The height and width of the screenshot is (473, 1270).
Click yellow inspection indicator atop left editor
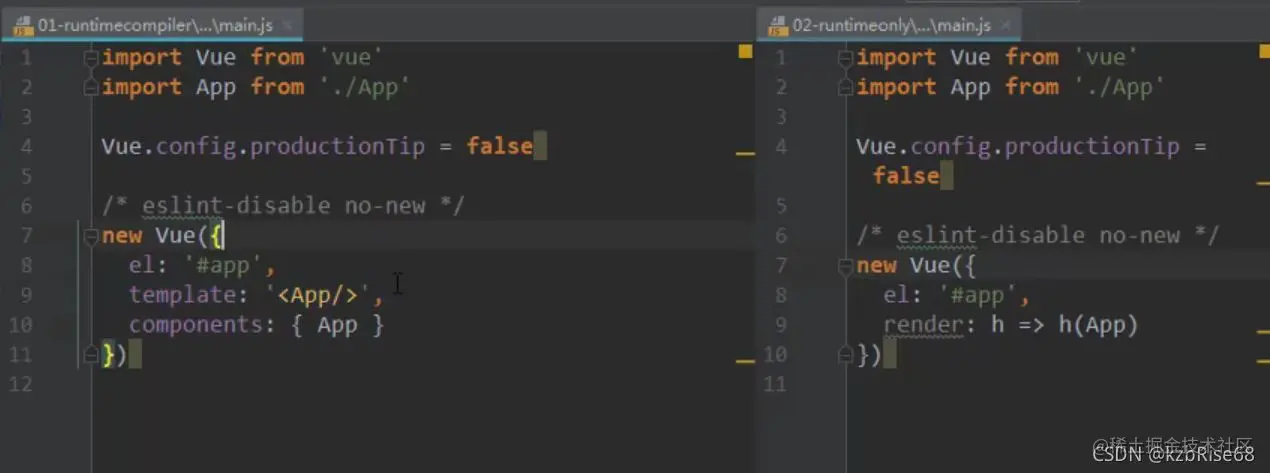pos(745,49)
